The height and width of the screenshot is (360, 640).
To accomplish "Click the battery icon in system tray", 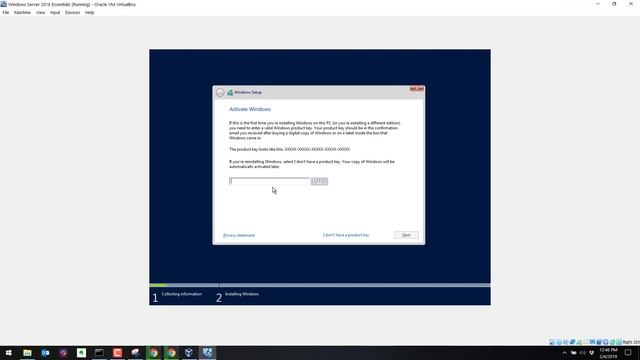I will (573, 353).
